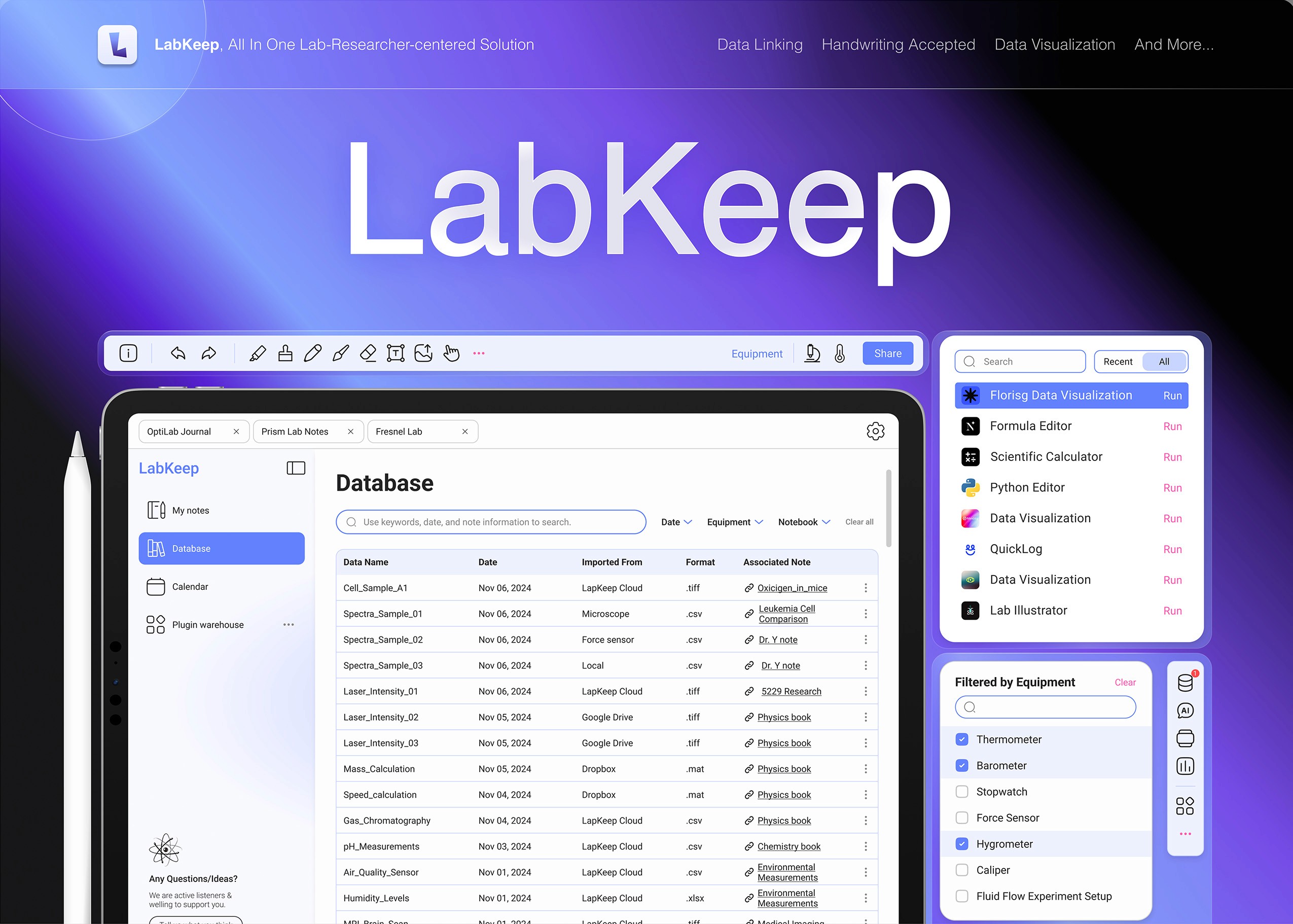Open the settings gear icon
Image resolution: width=1293 pixels, height=924 pixels.
pos(876,431)
